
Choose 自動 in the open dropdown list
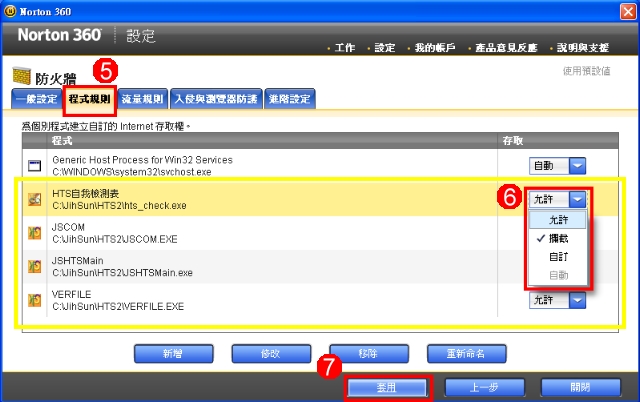[558, 275]
